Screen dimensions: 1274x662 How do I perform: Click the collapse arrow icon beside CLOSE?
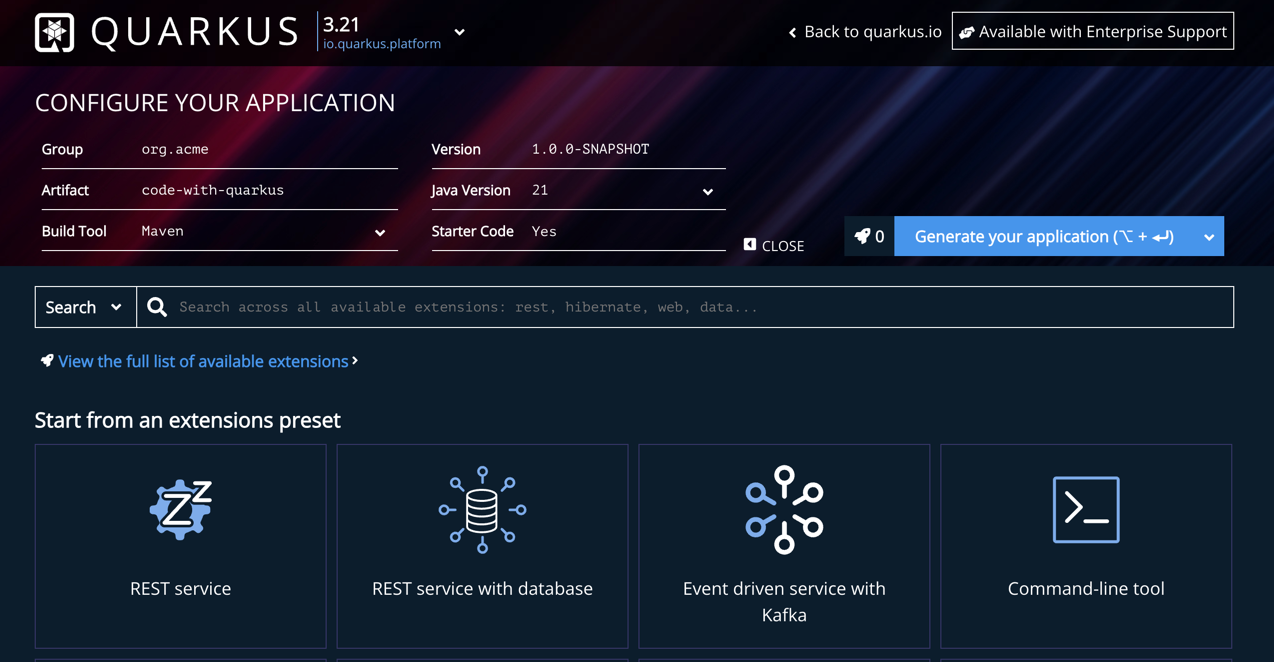click(x=750, y=244)
